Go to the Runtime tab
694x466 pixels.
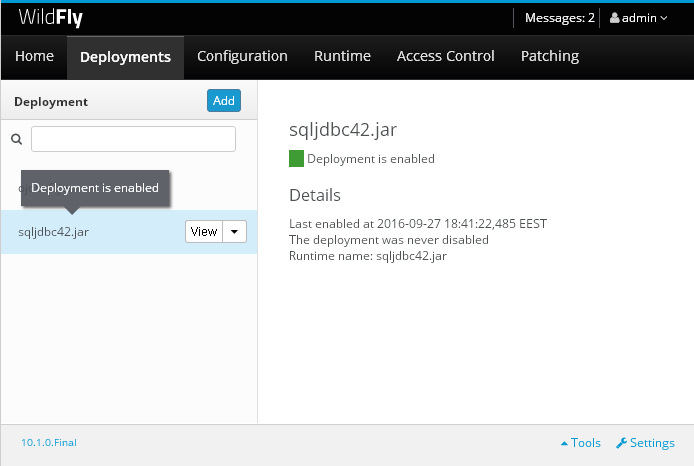342,56
